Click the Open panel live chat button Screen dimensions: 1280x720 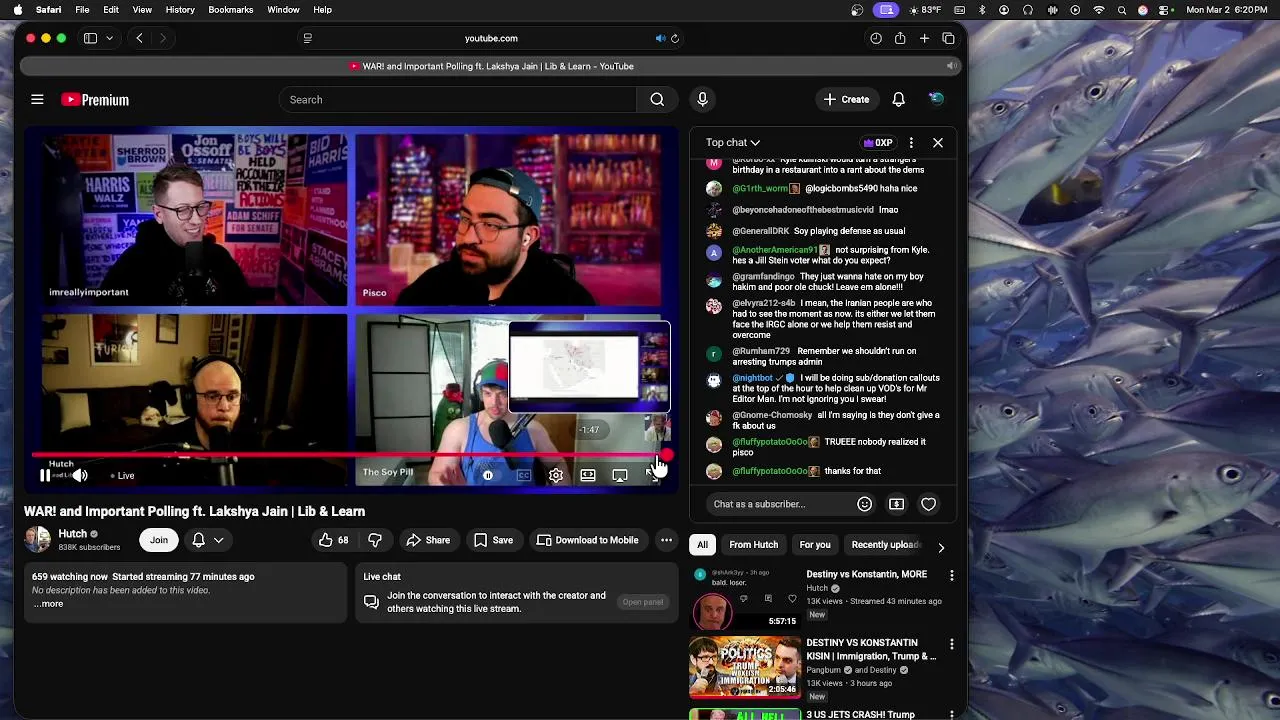pos(643,602)
